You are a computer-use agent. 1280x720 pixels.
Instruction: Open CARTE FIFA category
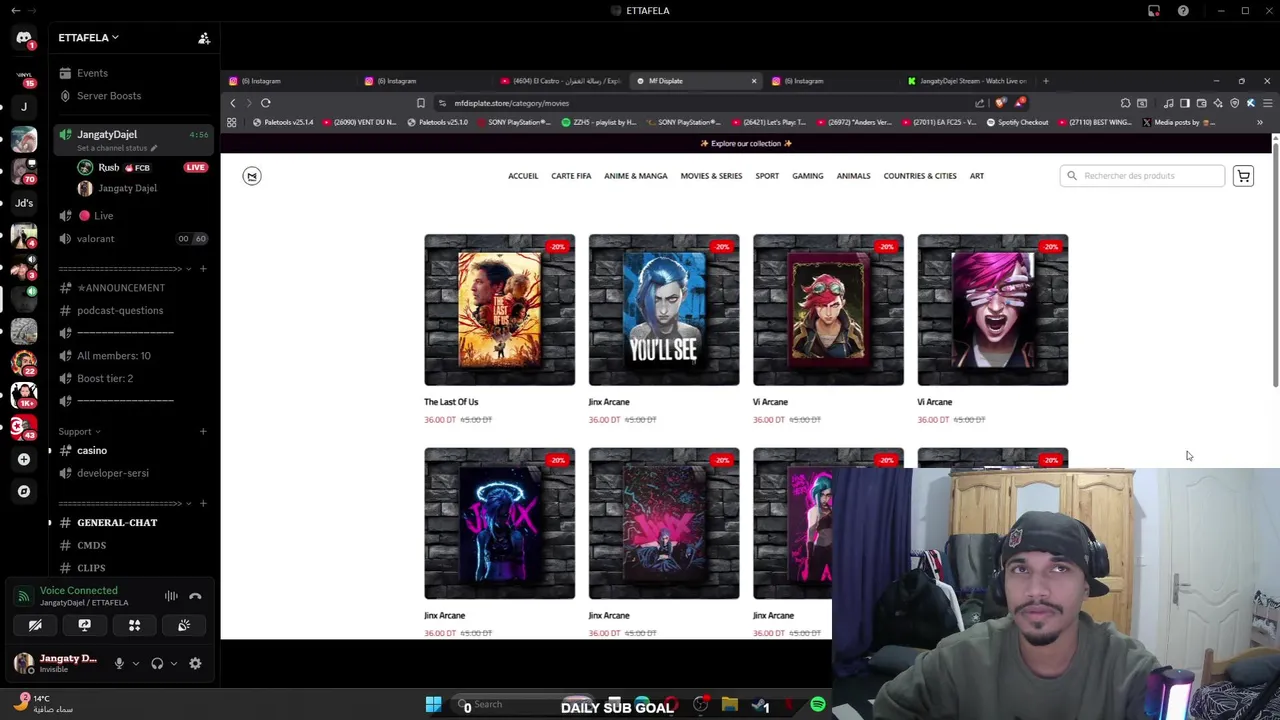pyautogui.click(x=571, y=176)
